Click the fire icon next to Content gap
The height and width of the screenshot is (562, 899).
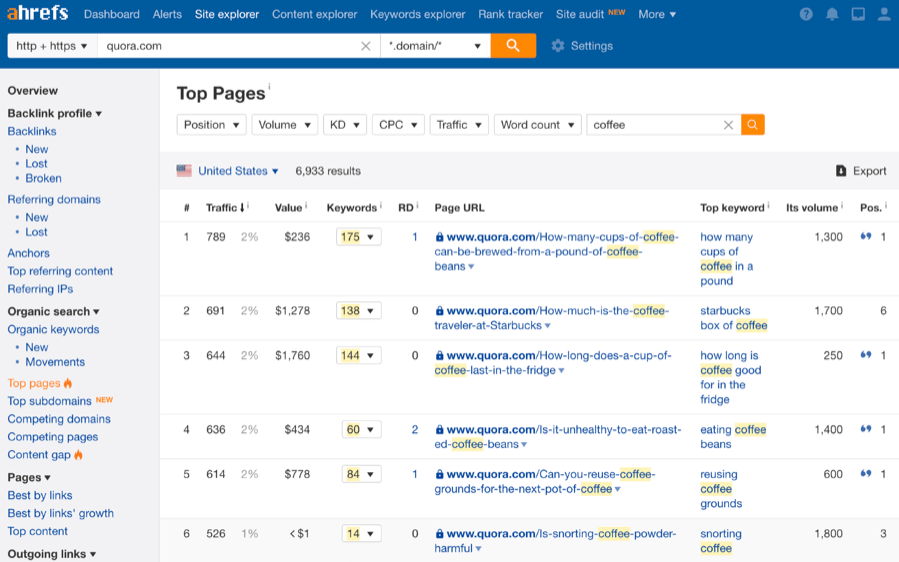pyautogui.click(x=79, y=455)
